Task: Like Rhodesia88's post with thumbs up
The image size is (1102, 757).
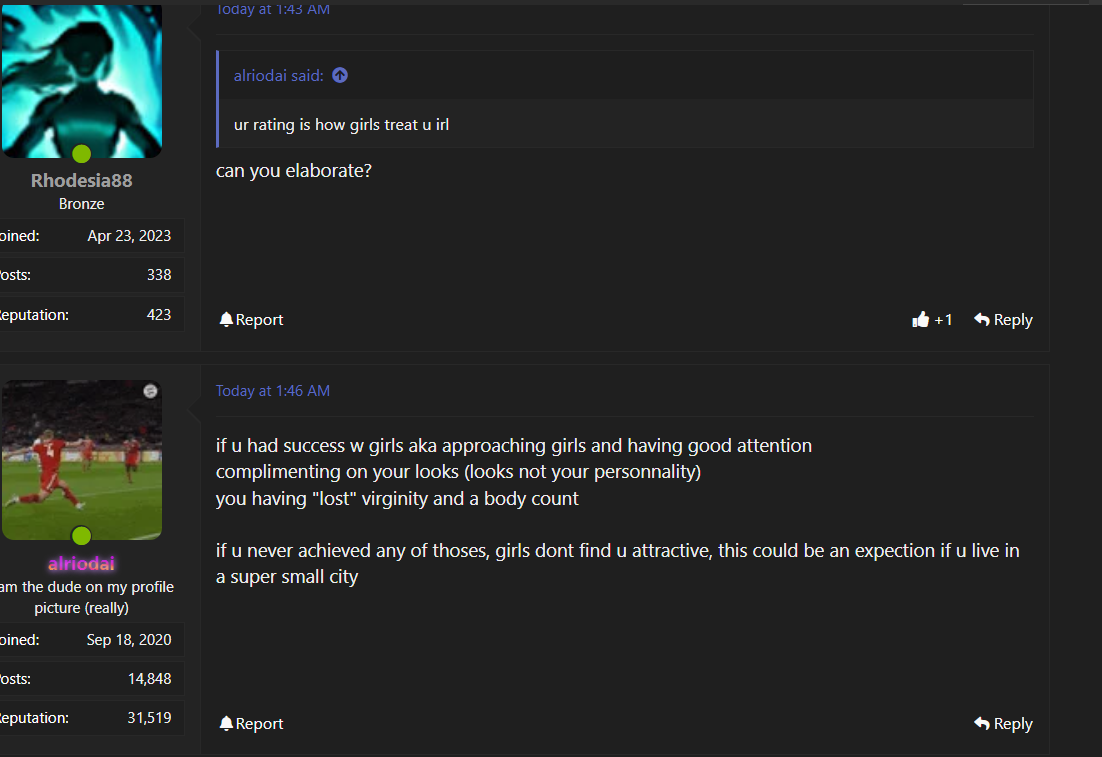Action: pyautogui.click(x=921, y=320)
